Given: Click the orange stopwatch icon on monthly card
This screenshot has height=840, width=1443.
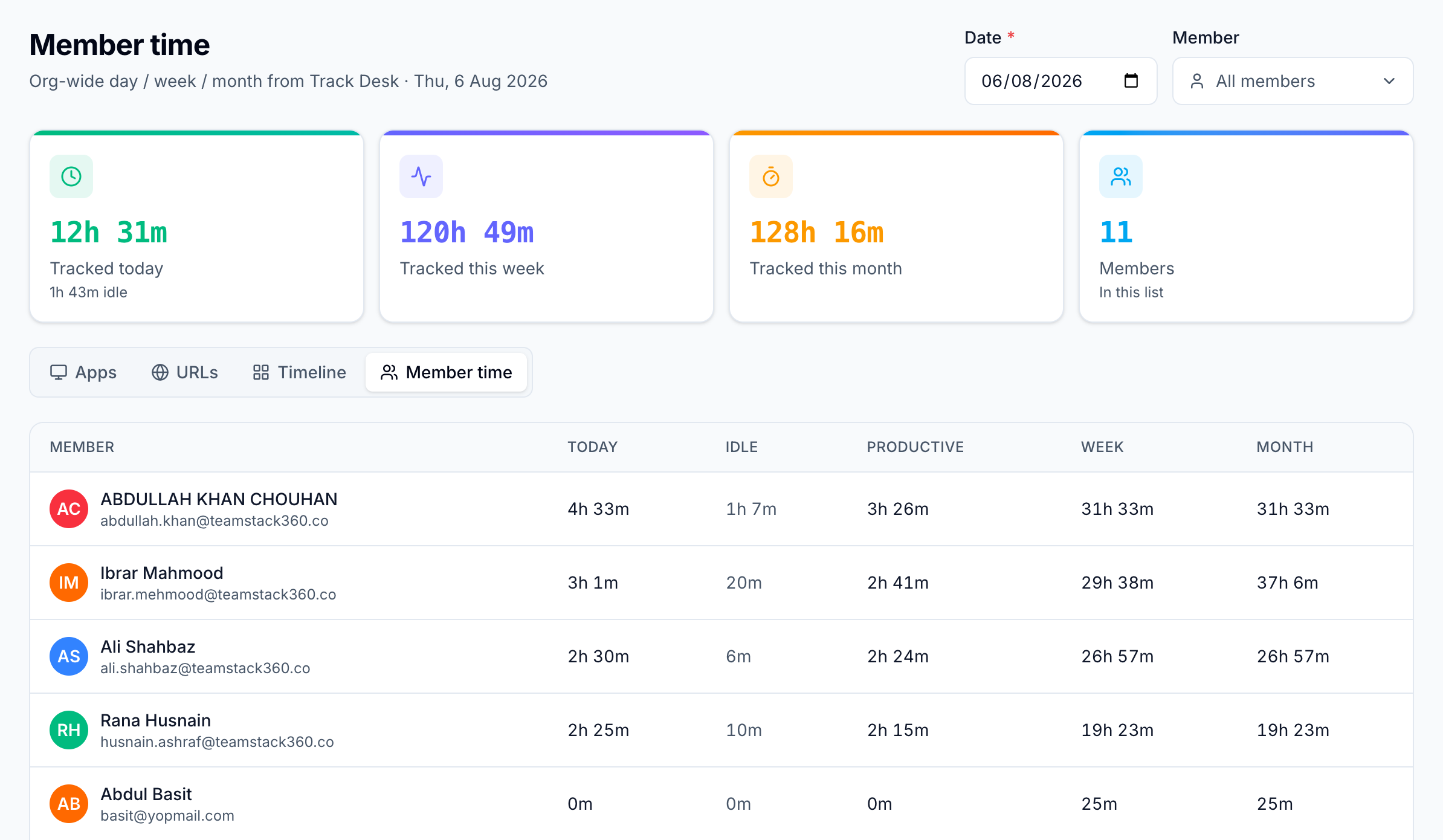Looking at the screenshot, I should point(771,176).
